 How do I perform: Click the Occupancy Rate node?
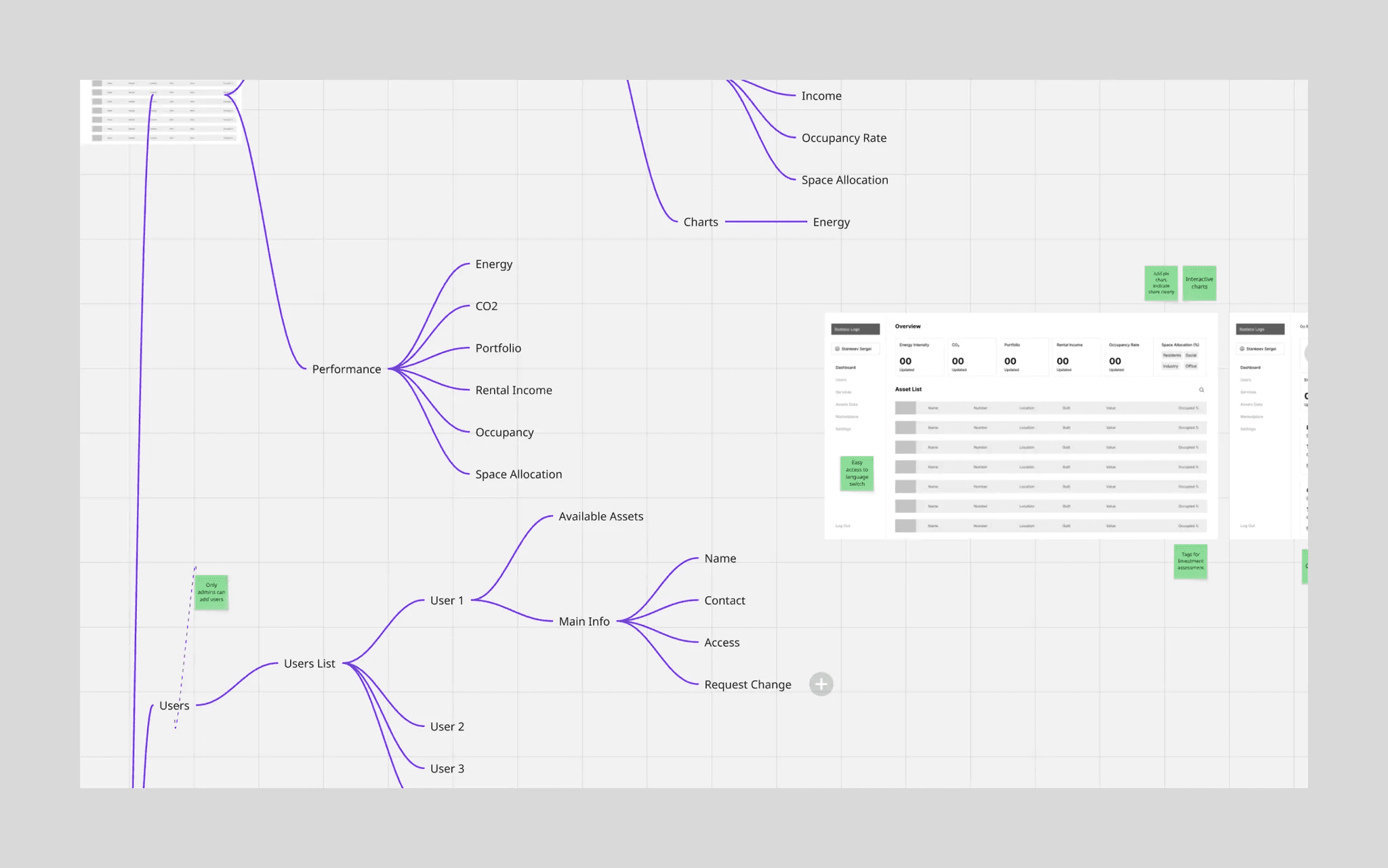point(843,138)
